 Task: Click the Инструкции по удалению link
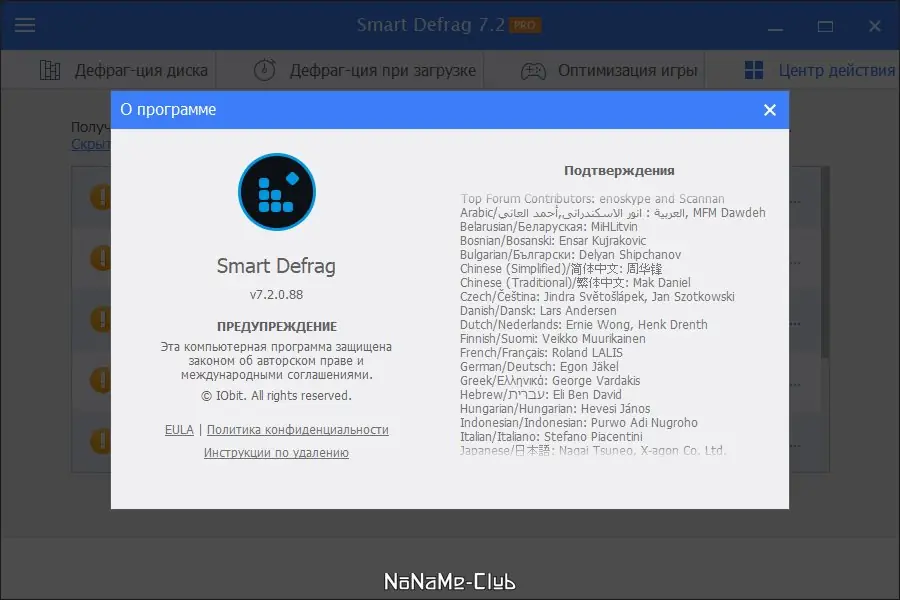(x=277, y=452)
